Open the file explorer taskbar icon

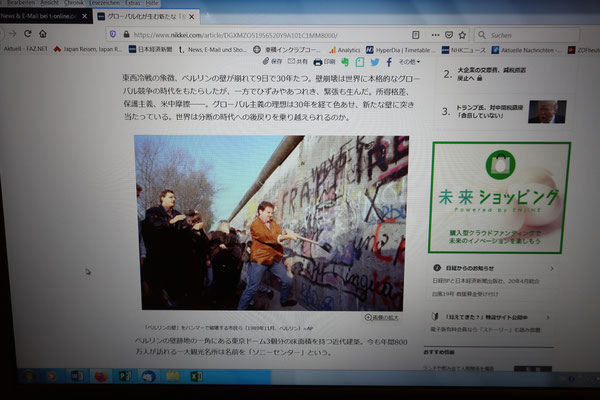tap(173, 377)
